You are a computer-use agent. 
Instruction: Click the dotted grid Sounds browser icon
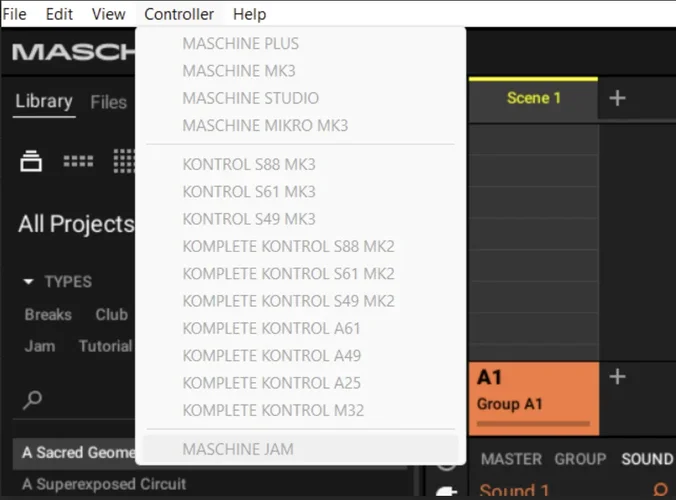[x=124, y=161]
